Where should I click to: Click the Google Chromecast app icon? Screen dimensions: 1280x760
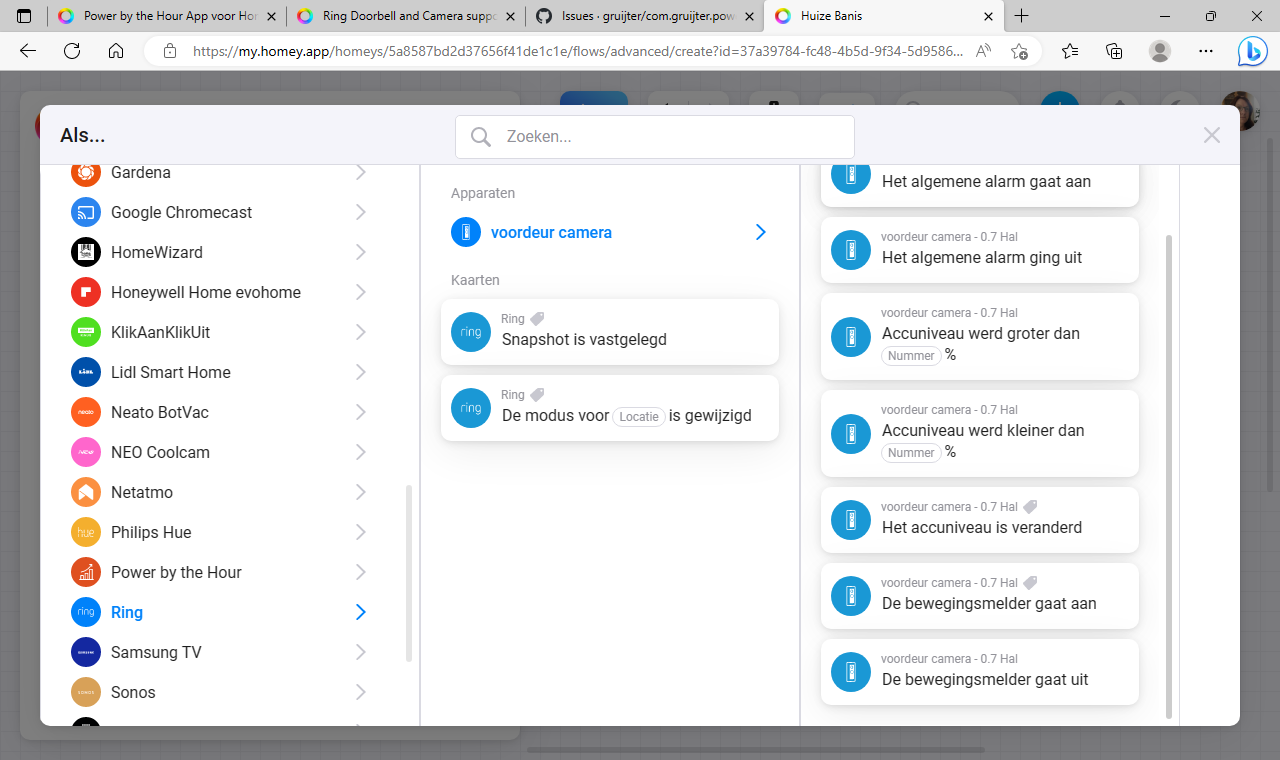pyautogui.click(x=86, y=212)
